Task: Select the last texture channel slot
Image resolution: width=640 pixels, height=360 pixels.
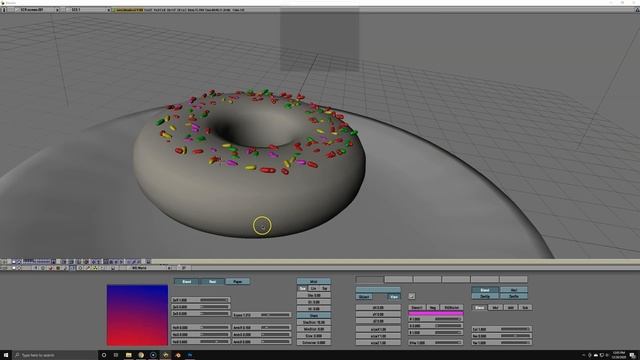Action: [x=513, y=280]
